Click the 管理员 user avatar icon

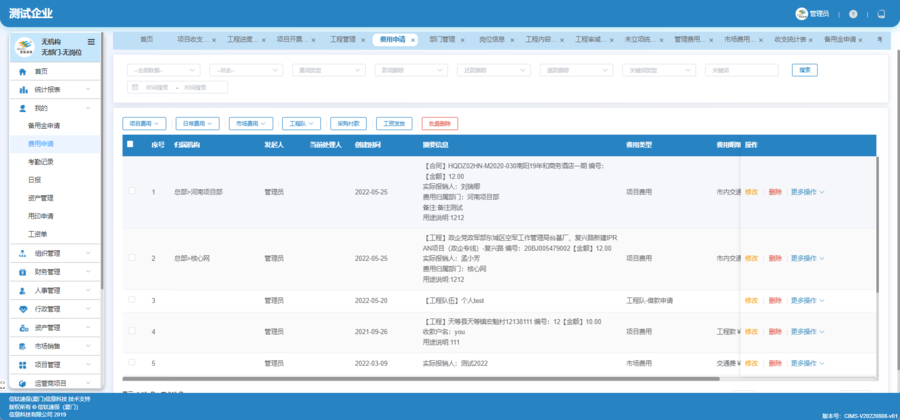801,14
